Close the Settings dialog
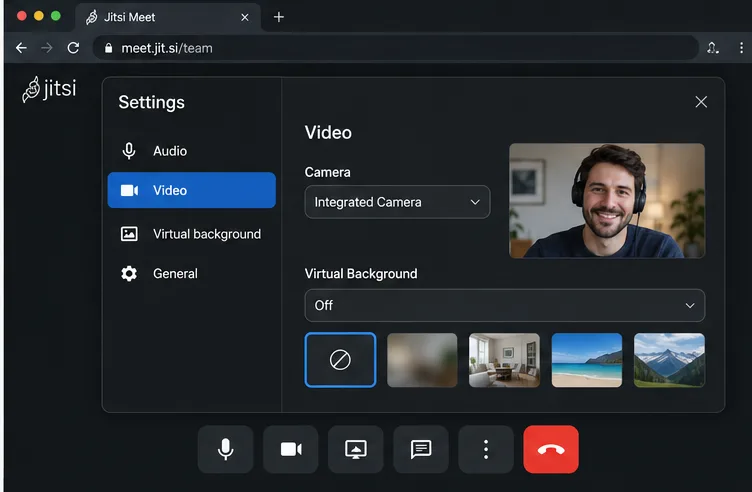 701,102
